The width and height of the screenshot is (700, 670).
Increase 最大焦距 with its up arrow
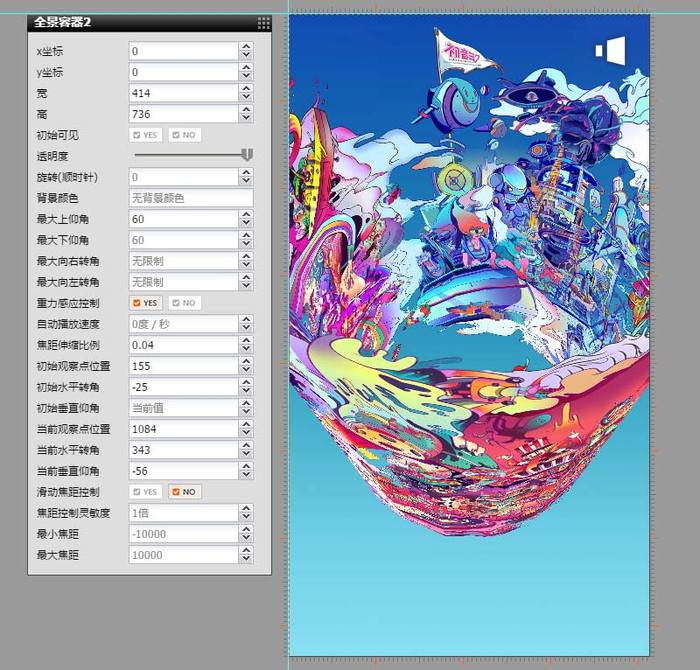coord(246,550)
